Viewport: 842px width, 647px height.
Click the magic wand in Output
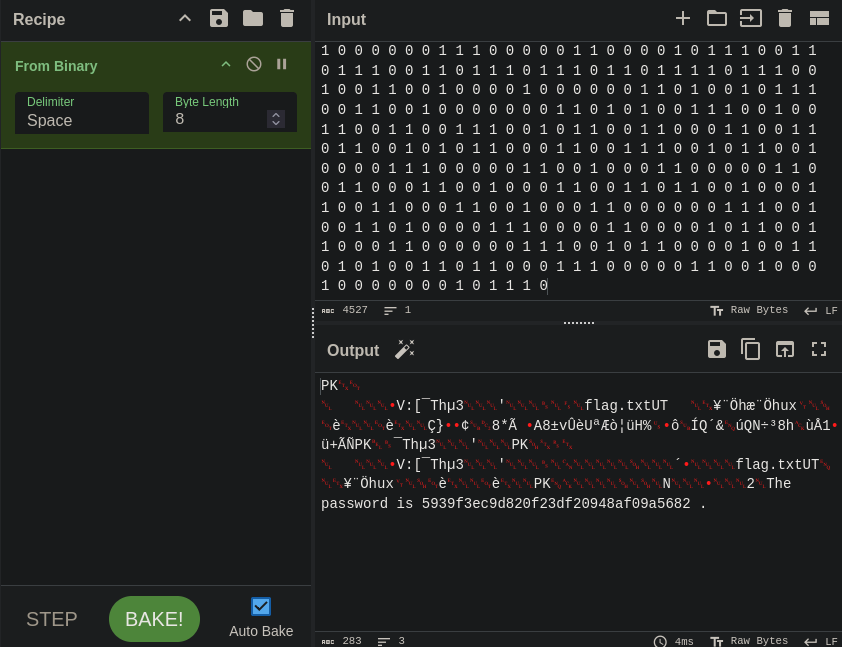pyautogui.click(x=405, y=349)
